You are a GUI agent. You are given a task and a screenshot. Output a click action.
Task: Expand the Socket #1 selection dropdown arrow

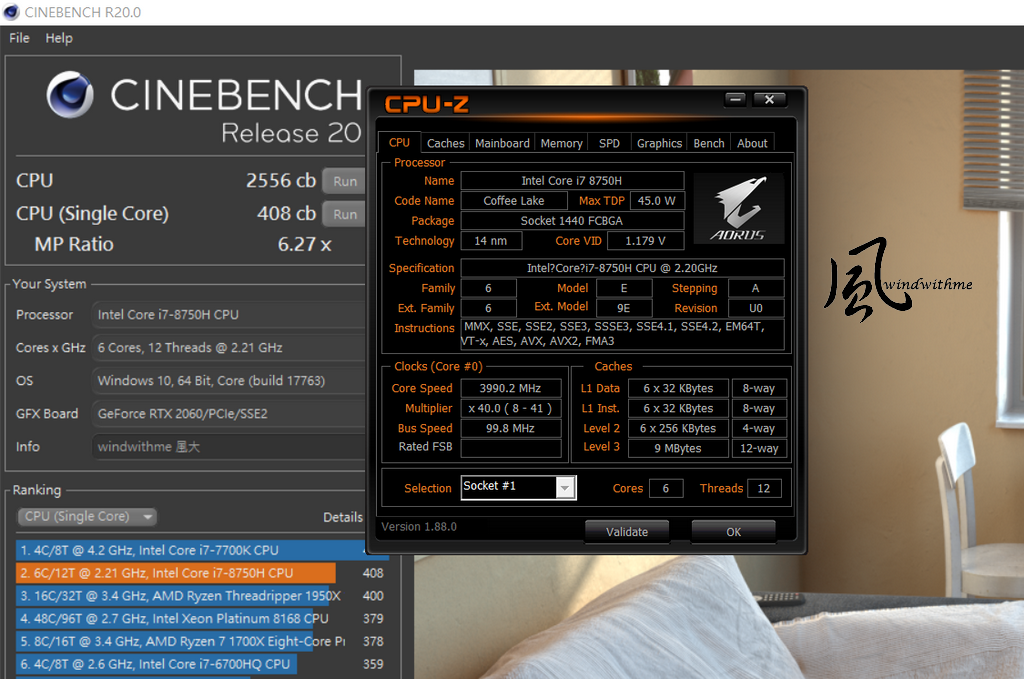click(566, 487)
